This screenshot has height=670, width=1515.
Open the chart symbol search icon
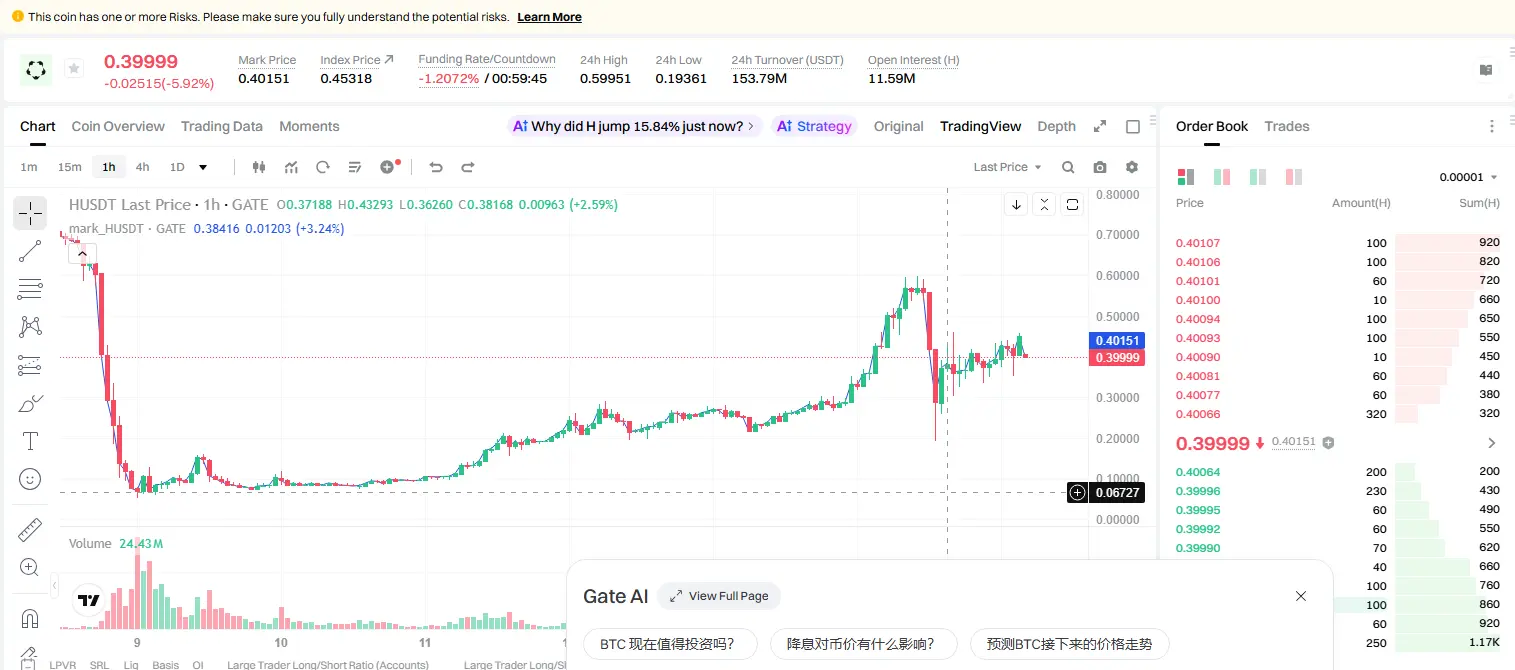click(1068, 167)
